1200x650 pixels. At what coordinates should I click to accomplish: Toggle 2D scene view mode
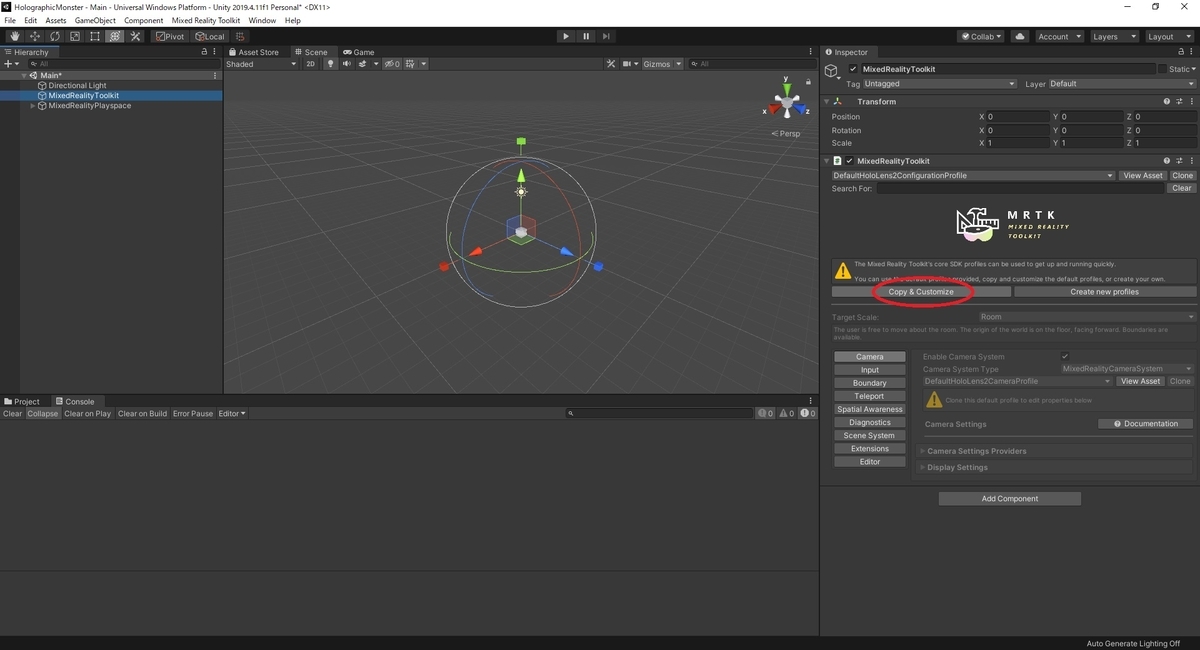tap(310, 64)
